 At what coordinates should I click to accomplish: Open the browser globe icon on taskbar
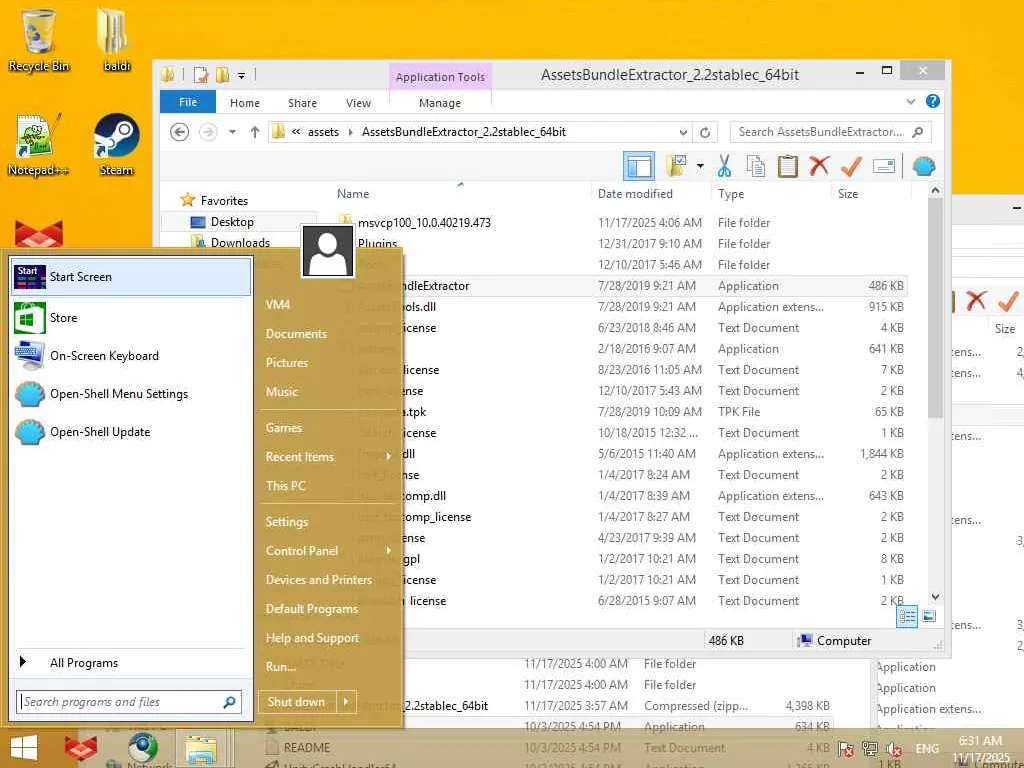point(142,748)
